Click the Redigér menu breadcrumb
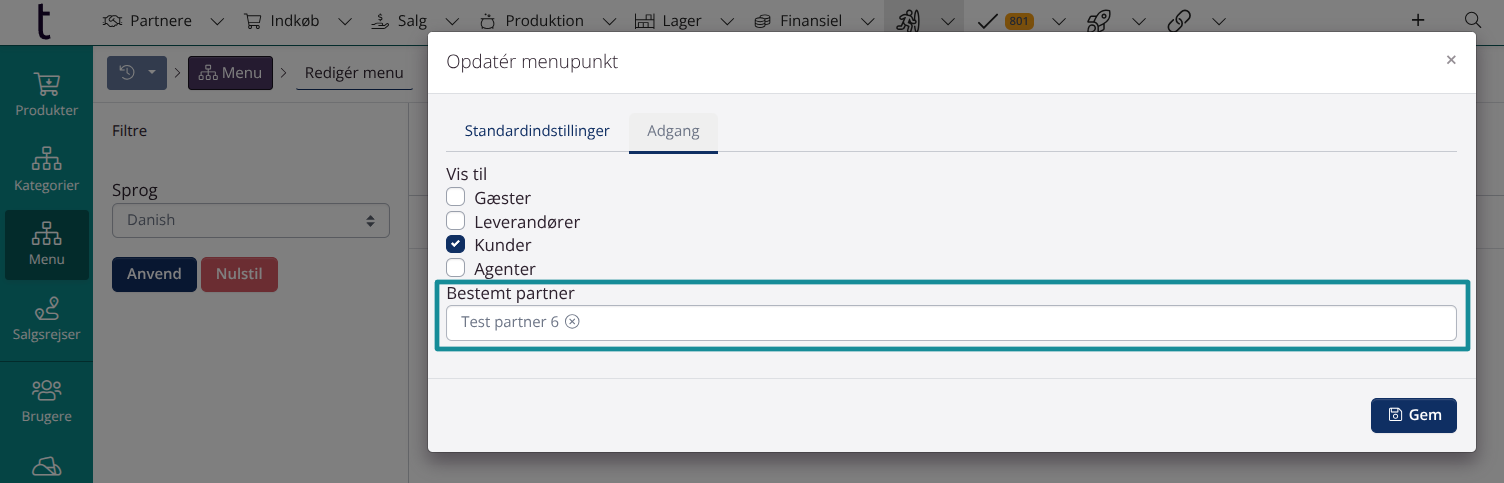Viewport: 1504px width, 483px height. [354, 73]
